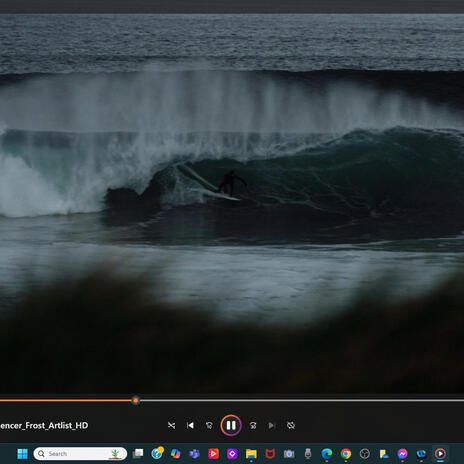
Task: Skip forward 30 seconds
Action: tap(253, 425)
